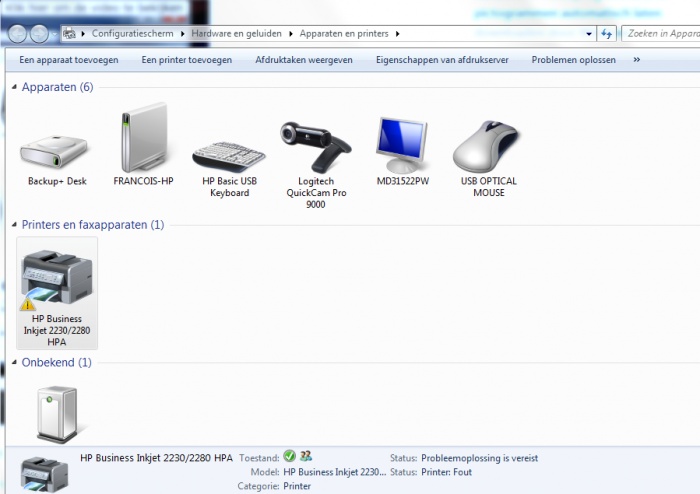Click the 'Logitech QuickCam Pro 9000' label

[x=316, y=193]
